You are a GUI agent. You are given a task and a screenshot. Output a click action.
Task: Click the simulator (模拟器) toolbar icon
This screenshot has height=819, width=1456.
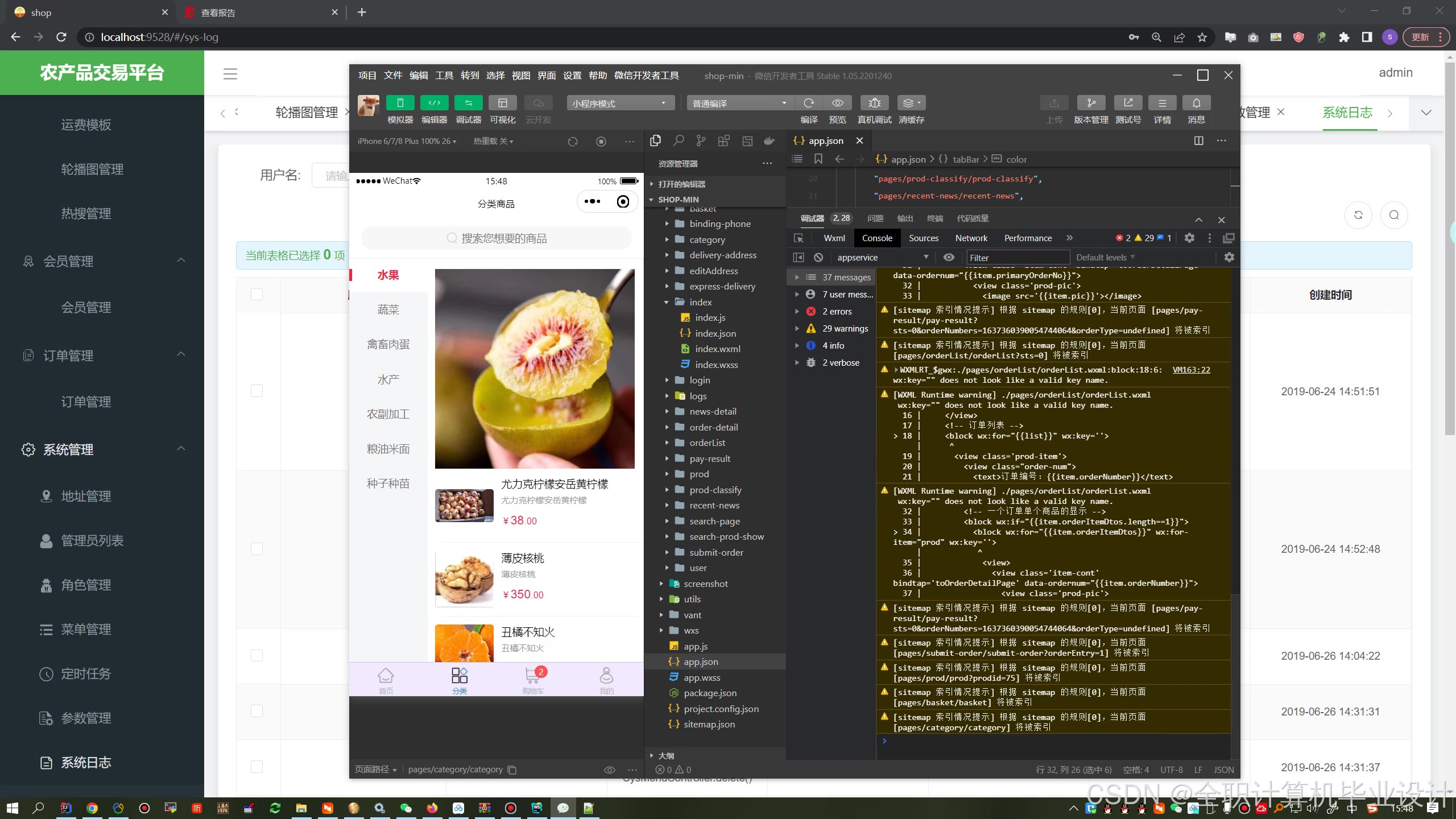pyautogui.click(x=400, y=103)
